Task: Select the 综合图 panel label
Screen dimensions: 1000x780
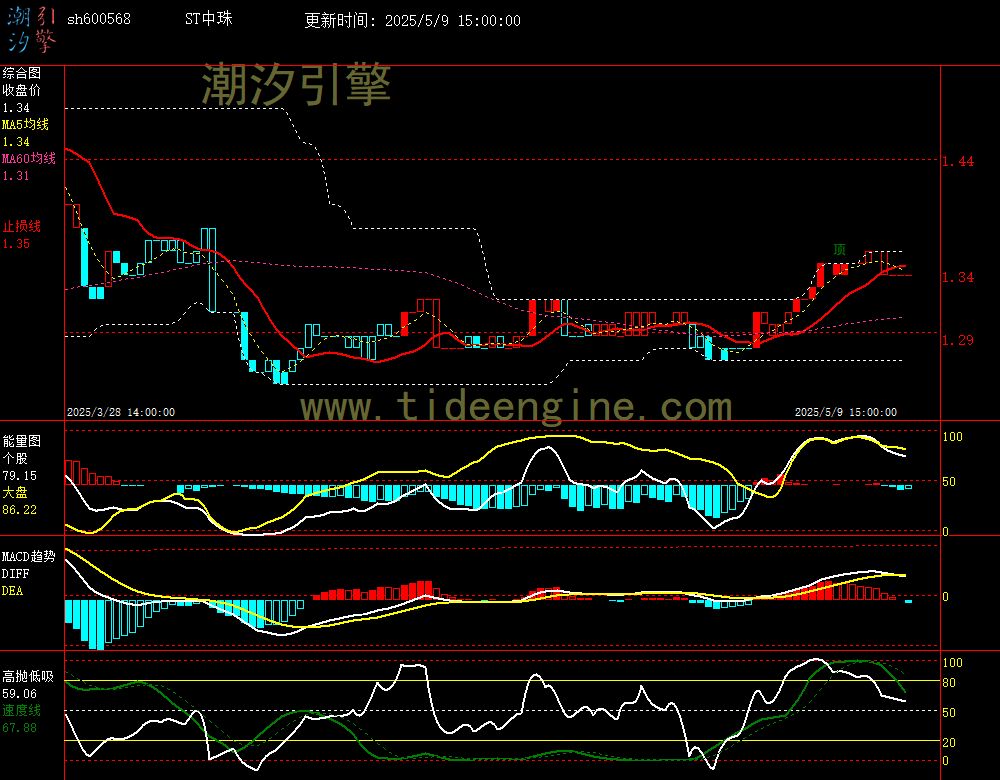Action: coord(22,73)
